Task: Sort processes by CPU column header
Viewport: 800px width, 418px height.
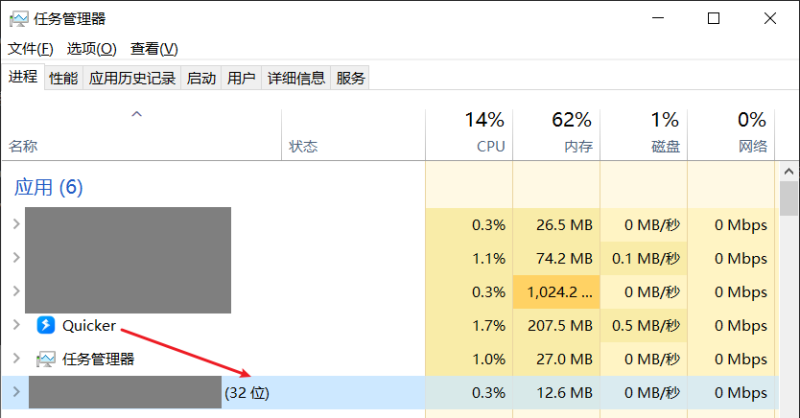Action: coord(490,146)
